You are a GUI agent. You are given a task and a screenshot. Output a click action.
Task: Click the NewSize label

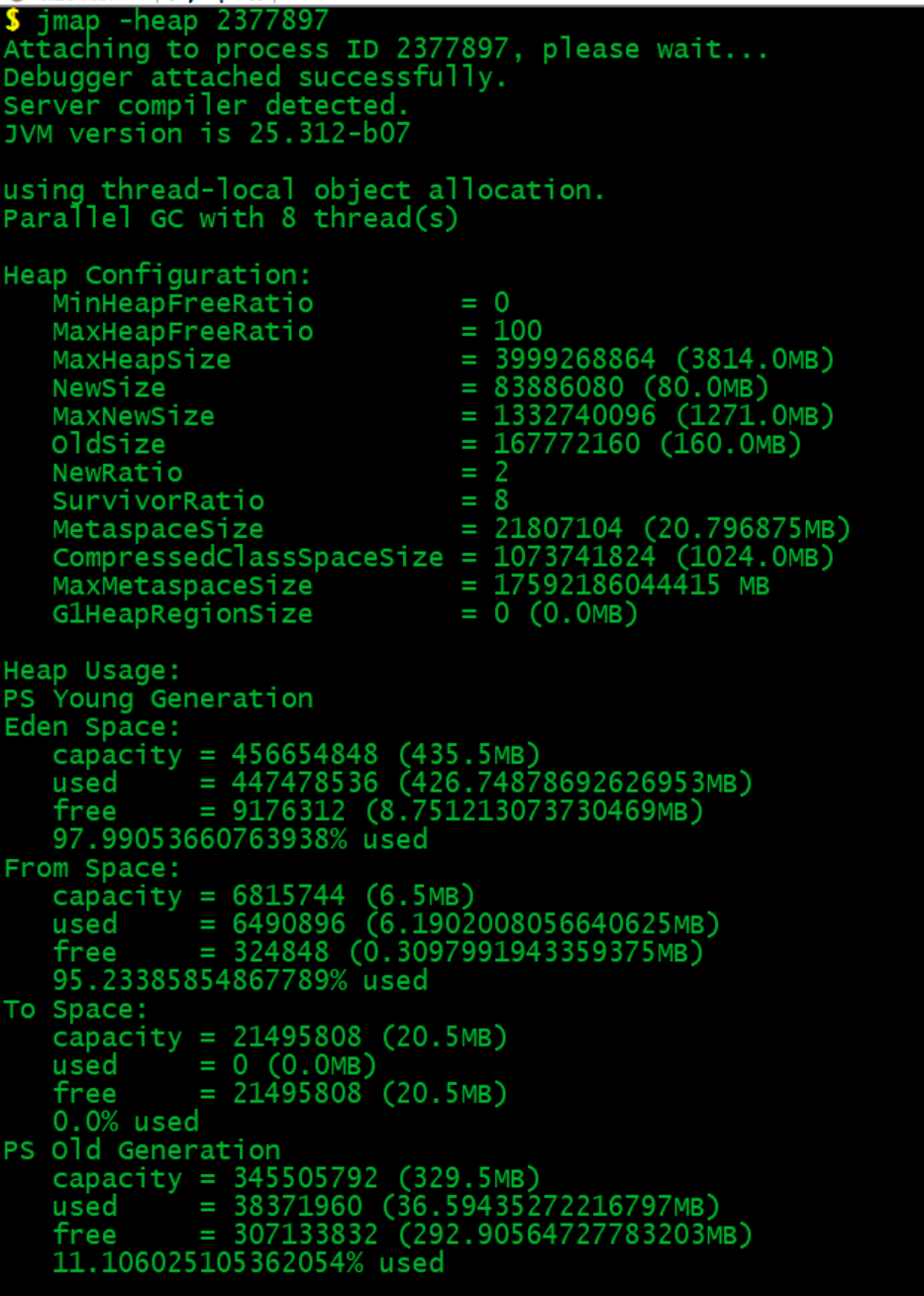pyautogui.click(x=109, y=387)
